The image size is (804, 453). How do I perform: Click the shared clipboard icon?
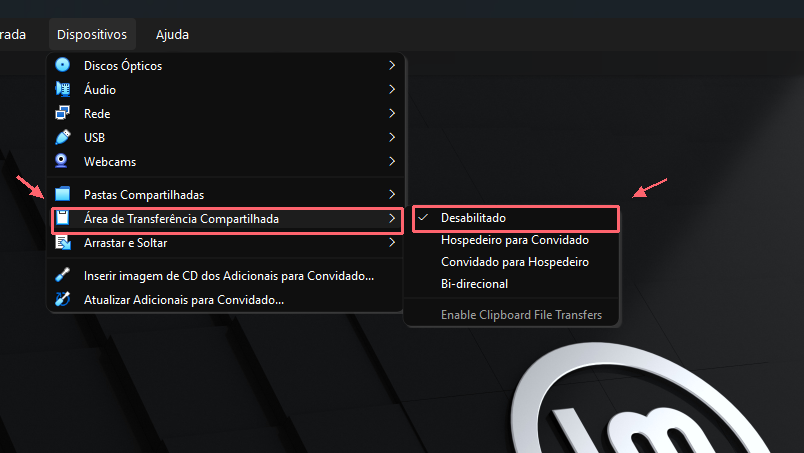tap(63, 218)
